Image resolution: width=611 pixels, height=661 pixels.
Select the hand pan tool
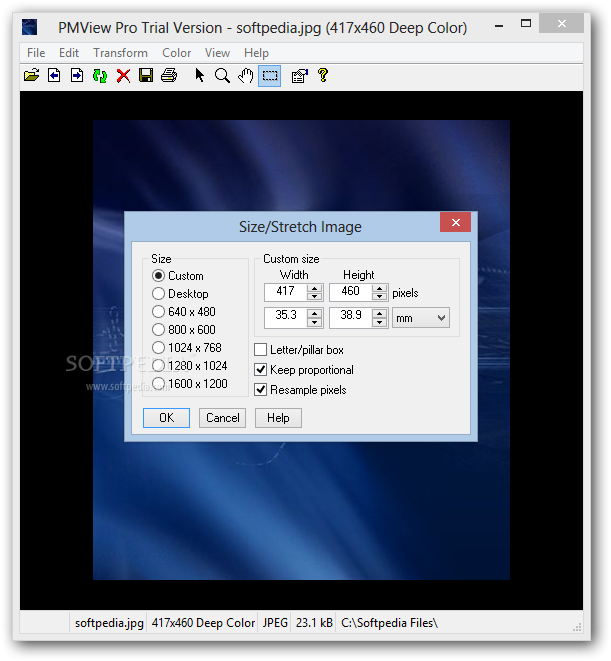point(245,76)
